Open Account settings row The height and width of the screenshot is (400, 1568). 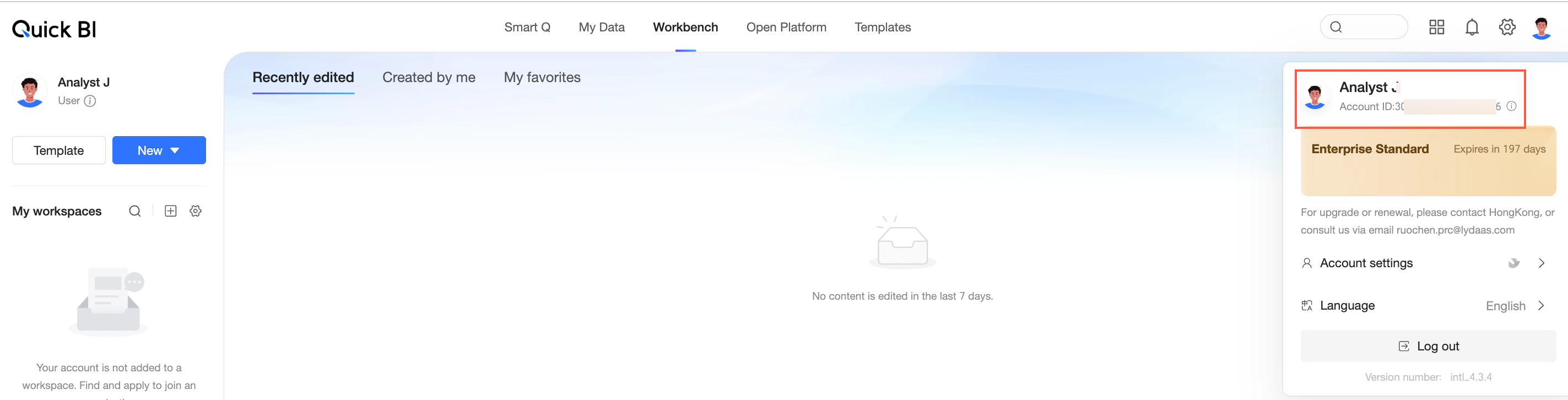pyautogui.click(x=1428, y=263)
